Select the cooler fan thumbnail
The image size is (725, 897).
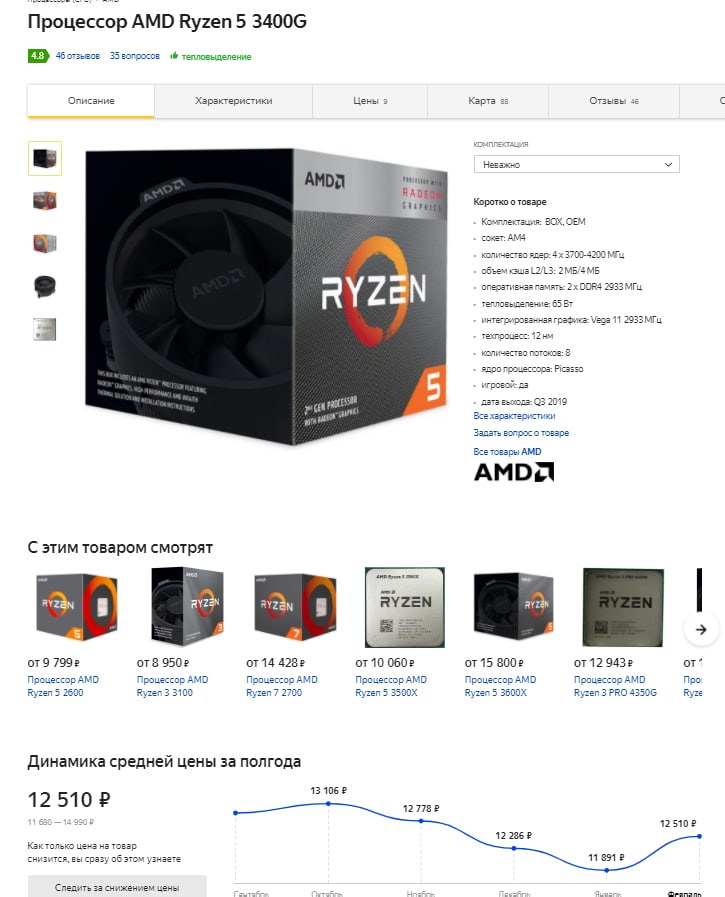(45, 286)
